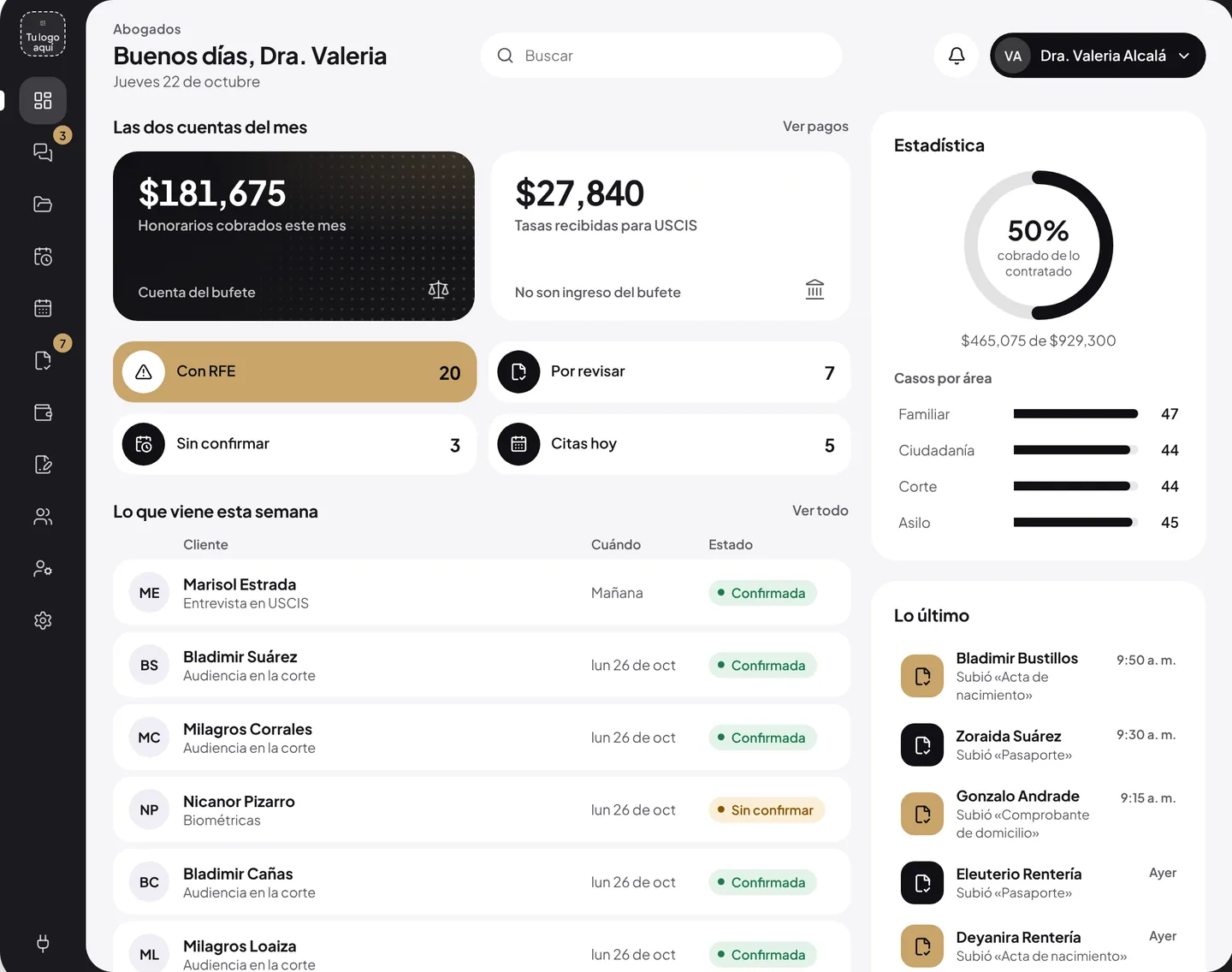Click the Ver todo link
Screen dimensions: 1232x972
click(820, 511)
